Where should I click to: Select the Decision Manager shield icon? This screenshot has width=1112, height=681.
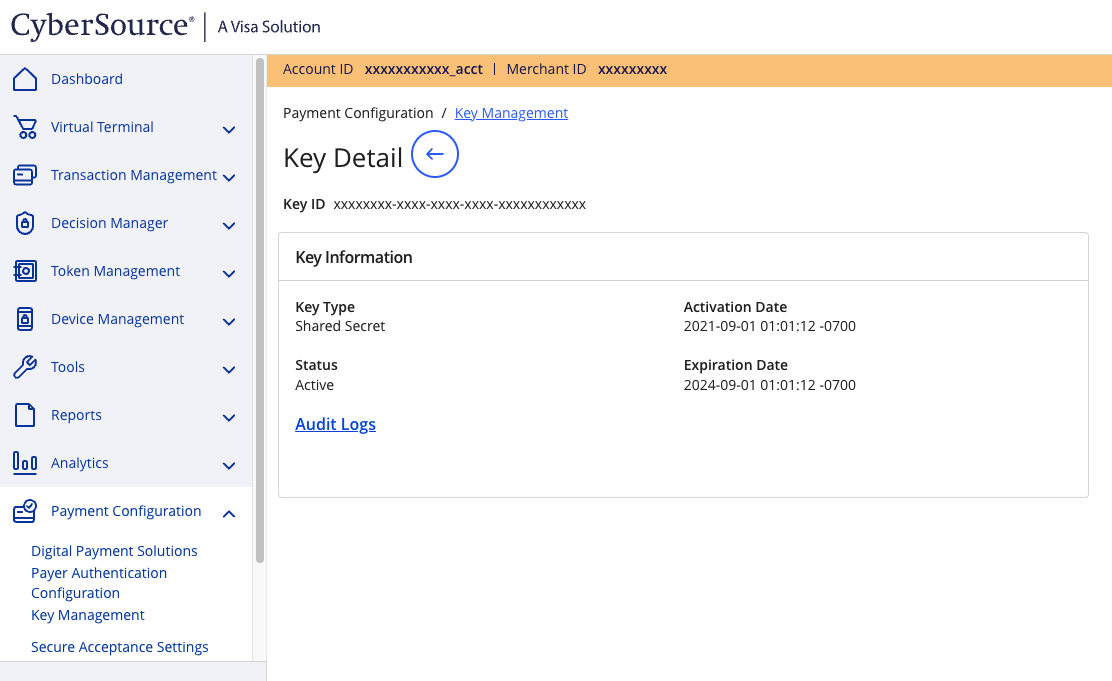point(24,222)
